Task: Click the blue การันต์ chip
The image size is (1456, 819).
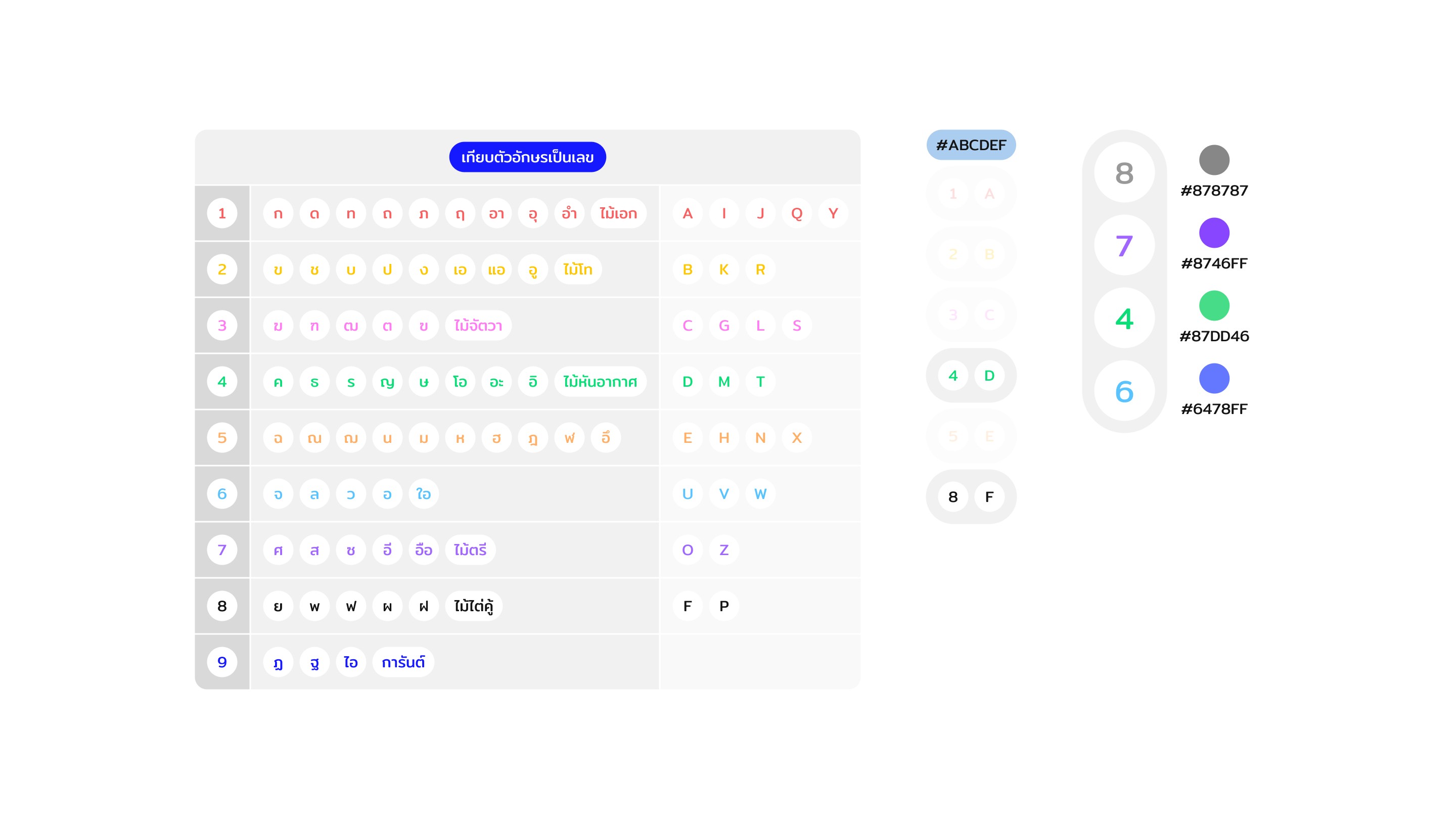Action: pos(403,662)
